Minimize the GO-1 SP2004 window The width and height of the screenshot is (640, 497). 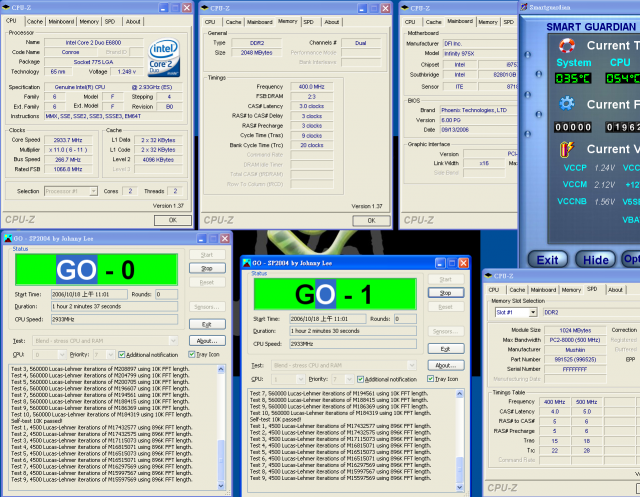pos(440,263)
